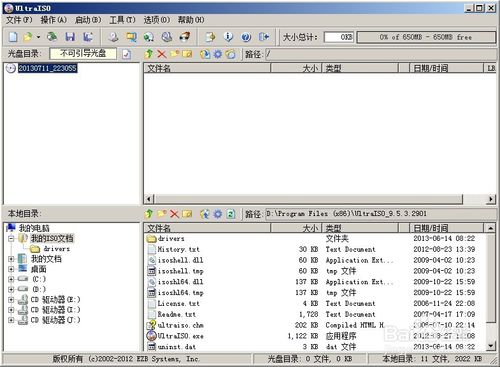Click the 650MB capacity usage bar

click(x=426, y=37)
